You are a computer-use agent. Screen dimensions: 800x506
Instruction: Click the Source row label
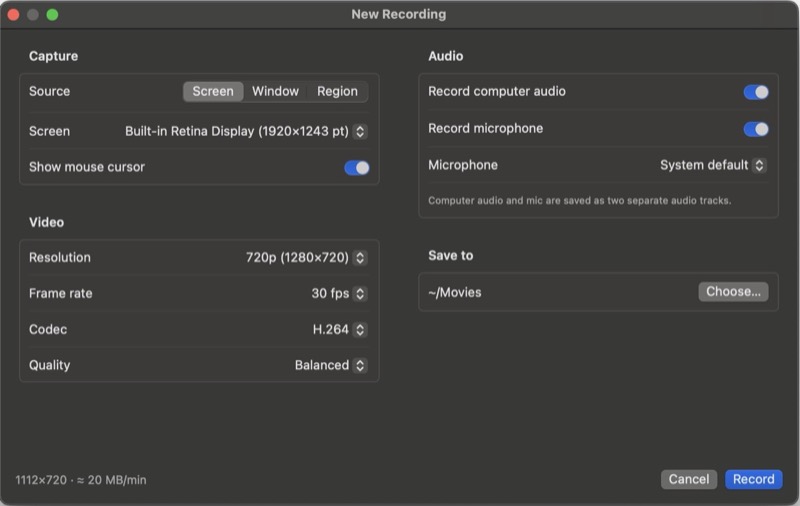49,91
